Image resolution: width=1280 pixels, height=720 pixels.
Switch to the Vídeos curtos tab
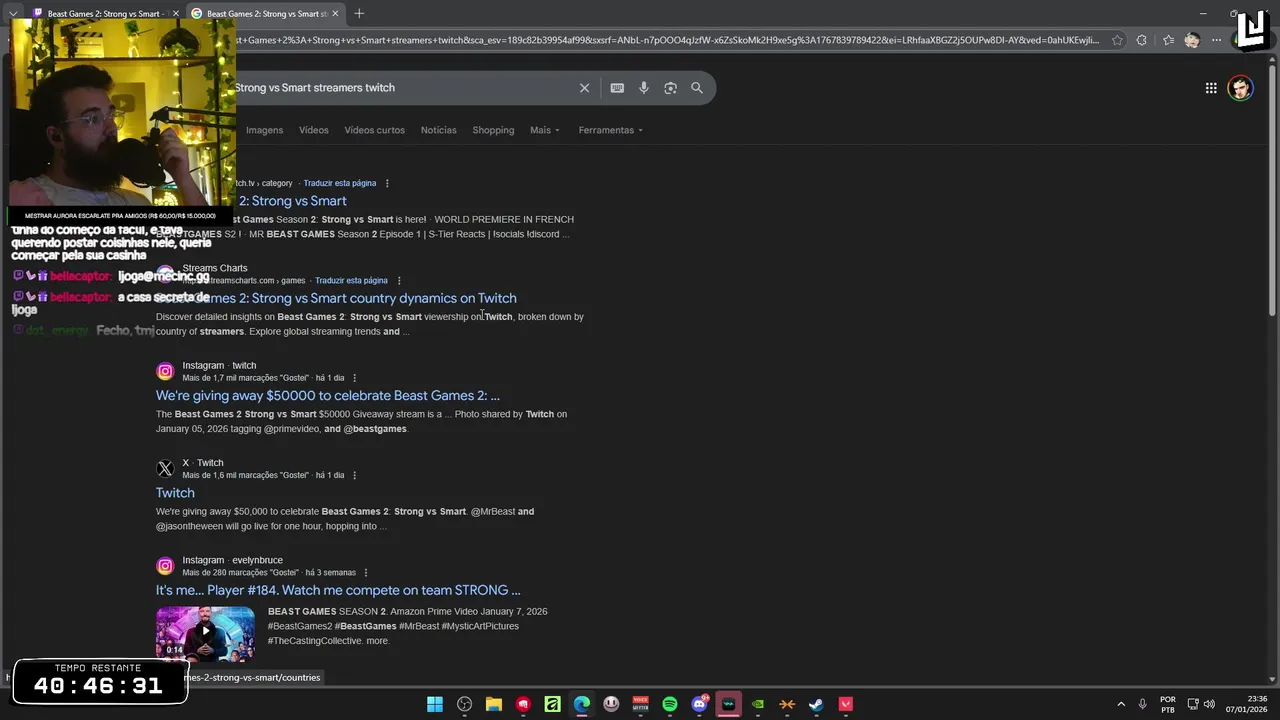(x=375, y=130)
